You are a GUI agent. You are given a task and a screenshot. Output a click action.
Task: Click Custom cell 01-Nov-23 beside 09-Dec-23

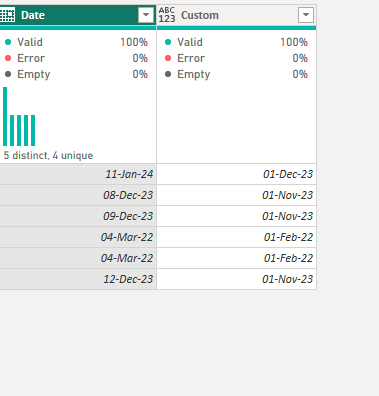point(236,216)
